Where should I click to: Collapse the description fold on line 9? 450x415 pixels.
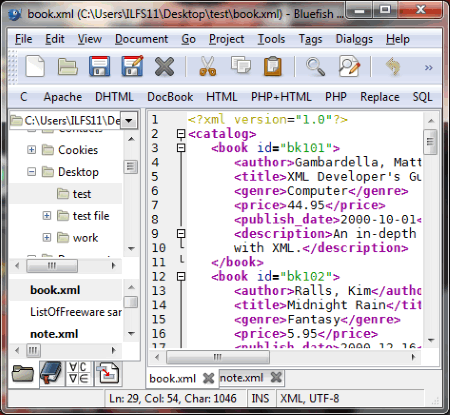[181, 233]
